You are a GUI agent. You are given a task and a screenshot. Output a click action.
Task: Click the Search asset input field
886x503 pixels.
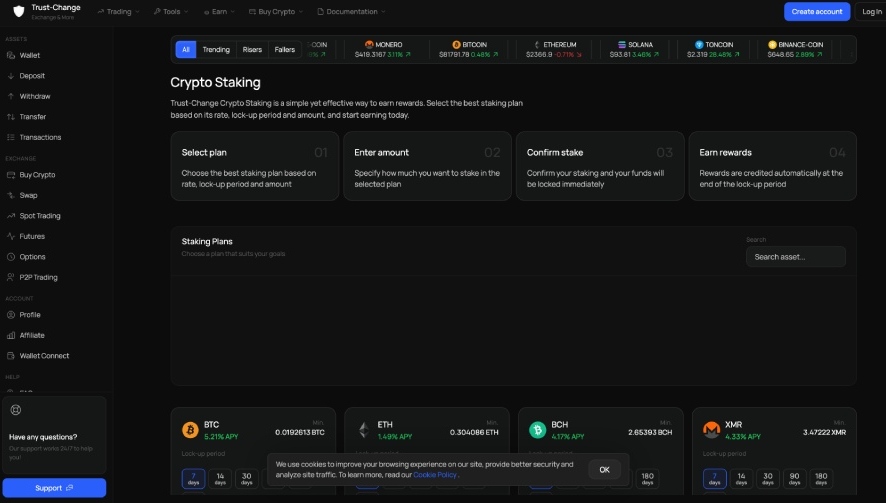pyautogui.click(x=796, y=257)
